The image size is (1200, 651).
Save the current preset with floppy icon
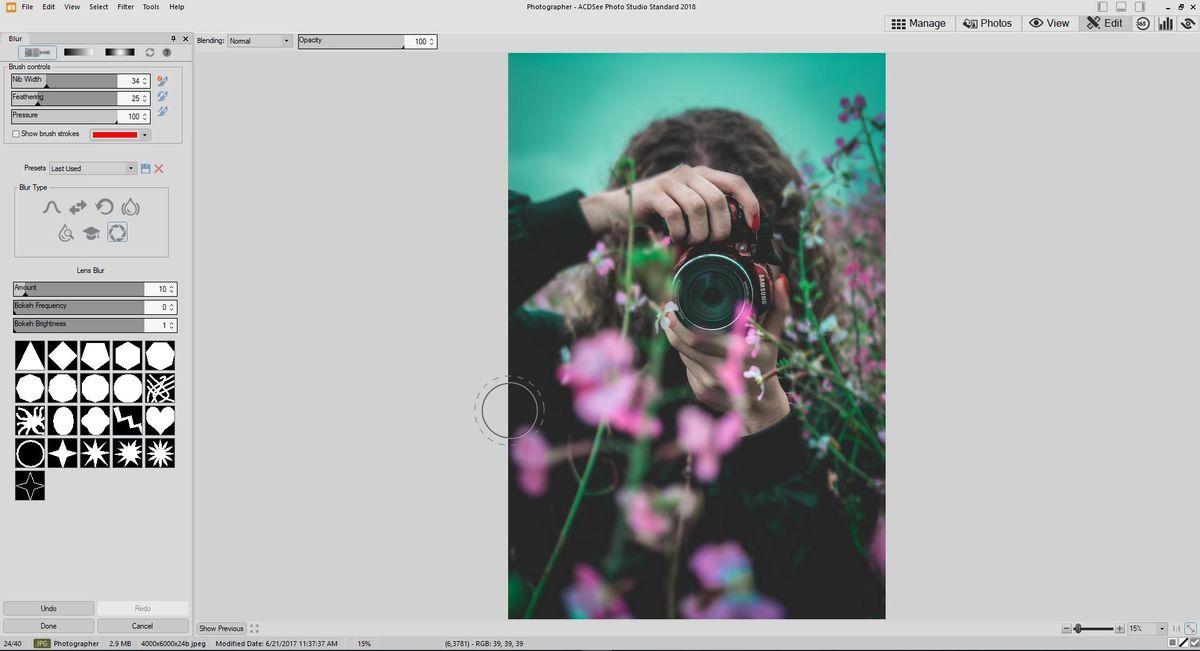coord(145,169)
